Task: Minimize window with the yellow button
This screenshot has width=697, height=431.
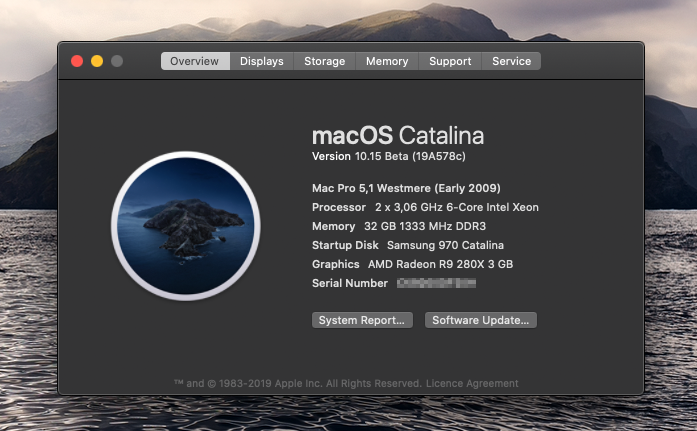Action: coord(97,61)
